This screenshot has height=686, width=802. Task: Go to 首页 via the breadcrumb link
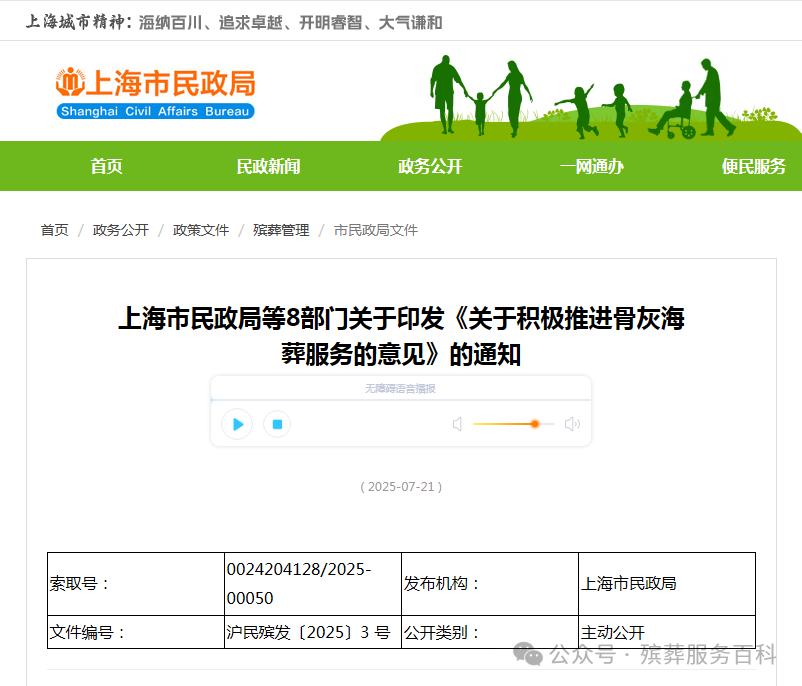coord(54,229)
